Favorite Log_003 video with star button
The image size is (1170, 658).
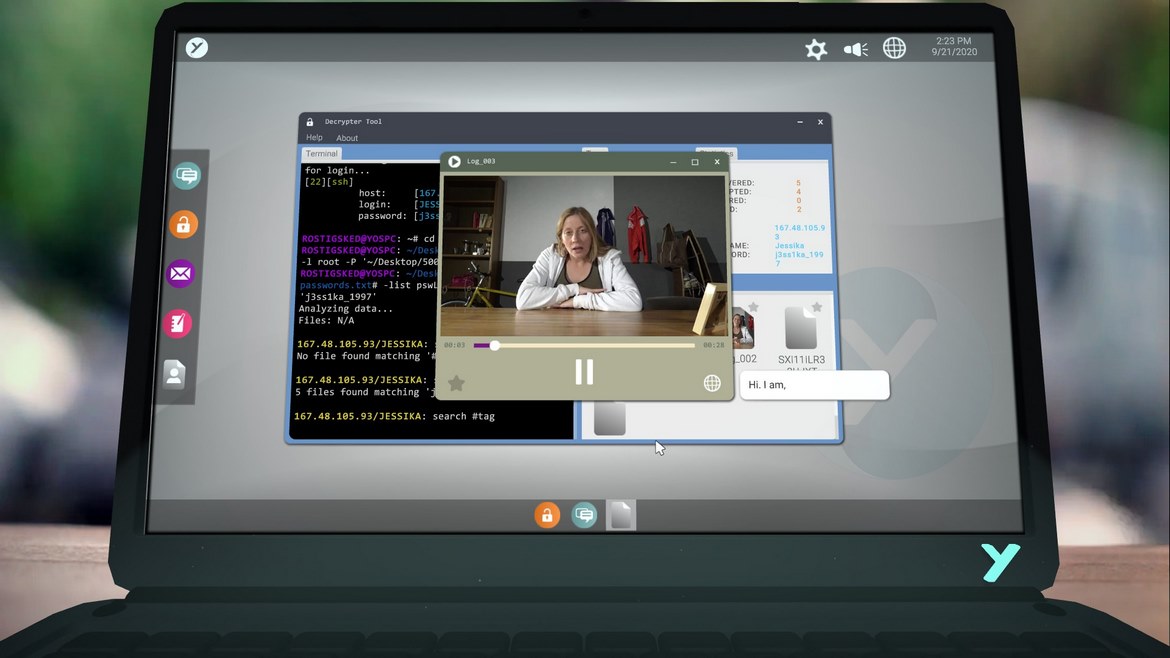pyautogui.click(x=456, y=383)
